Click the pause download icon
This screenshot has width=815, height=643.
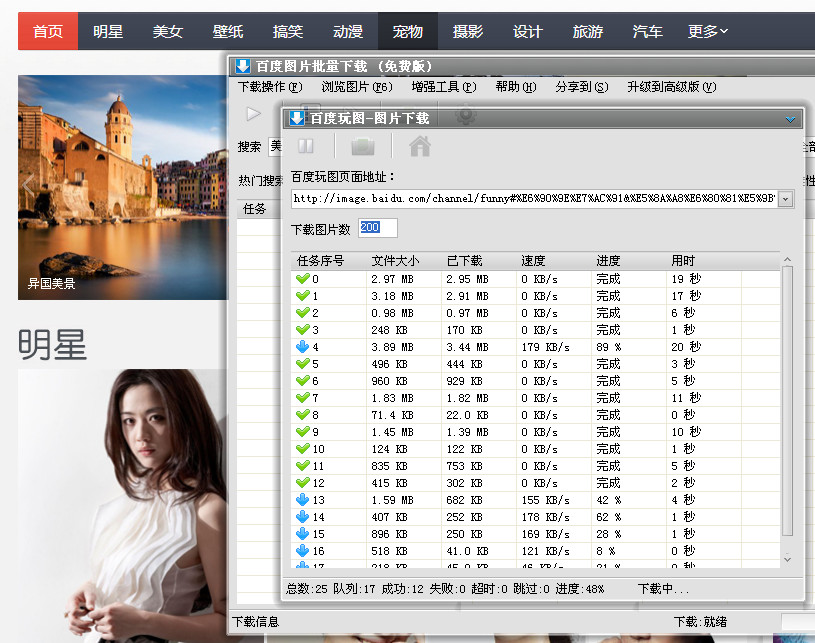pyautogui.click(x=305, y=146)
